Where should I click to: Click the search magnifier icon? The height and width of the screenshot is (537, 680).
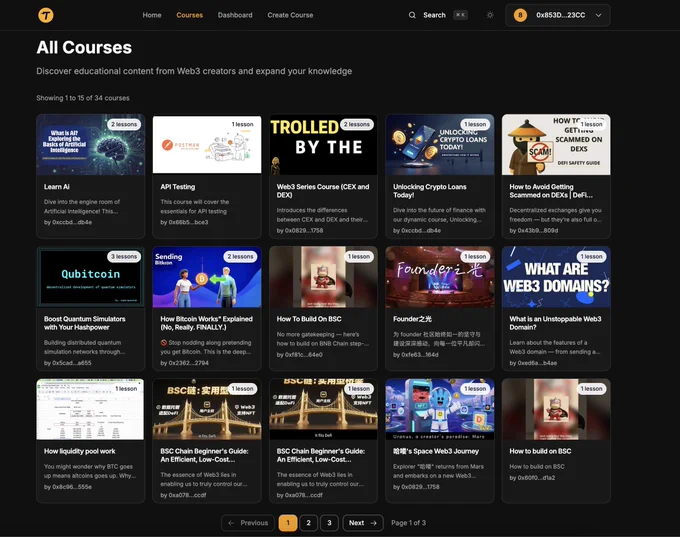point(412,15)
